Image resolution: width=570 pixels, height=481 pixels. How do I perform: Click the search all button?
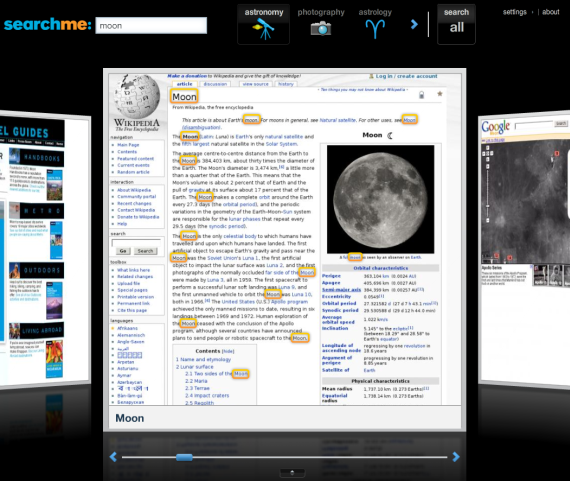click(456, 24)
